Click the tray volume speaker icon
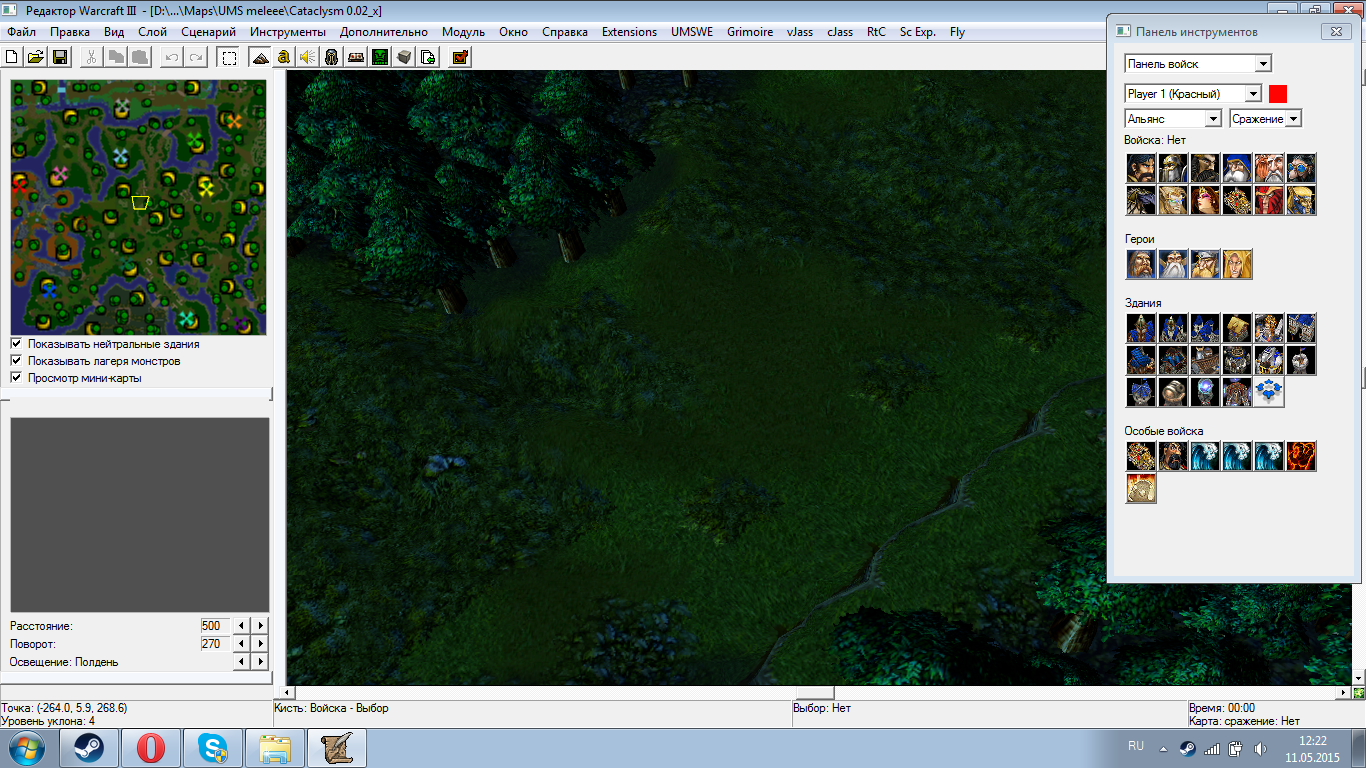 1259,748
